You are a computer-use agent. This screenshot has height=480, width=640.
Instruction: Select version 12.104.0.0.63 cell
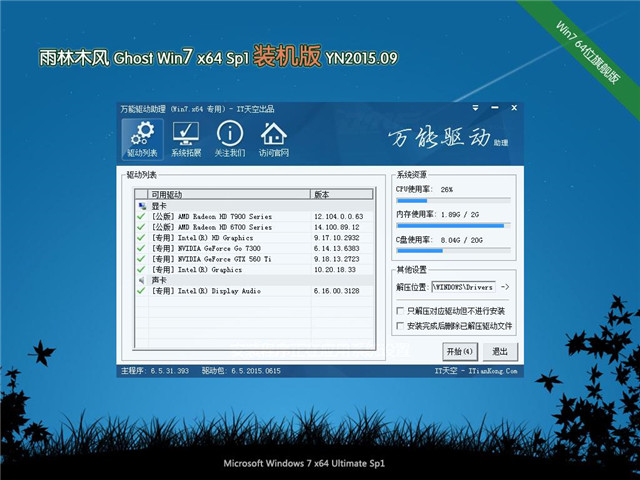click(x=338, y=217)
